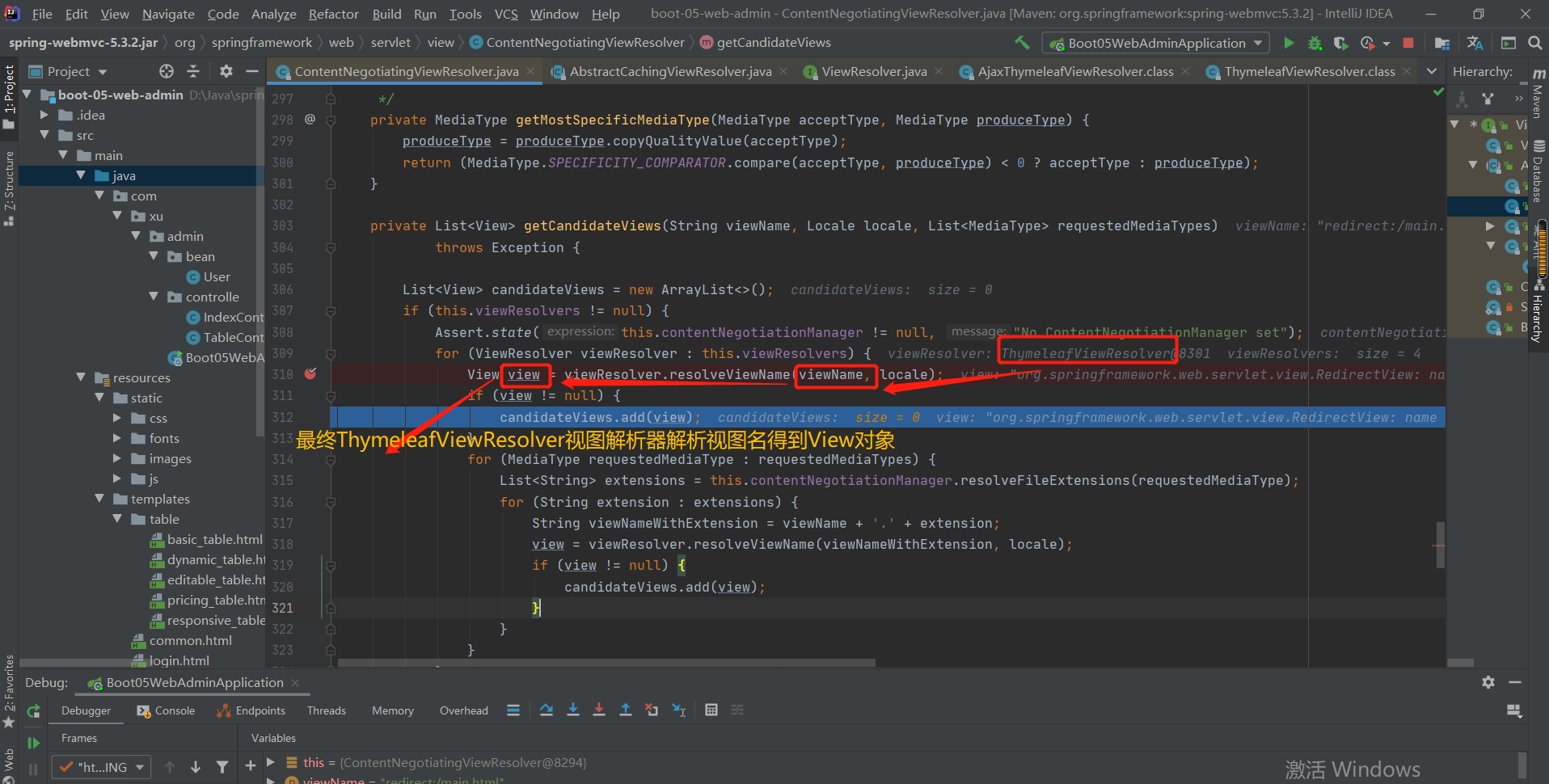Screen dimensions: 1549x784
Task: Collapse all in the Project panel
Action: (x=193, y=71)
